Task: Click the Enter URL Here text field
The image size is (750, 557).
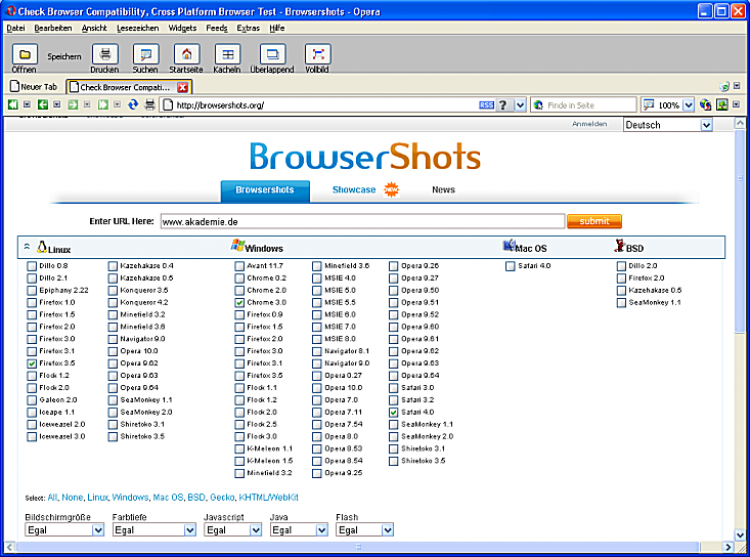Action: click(362, 221)
